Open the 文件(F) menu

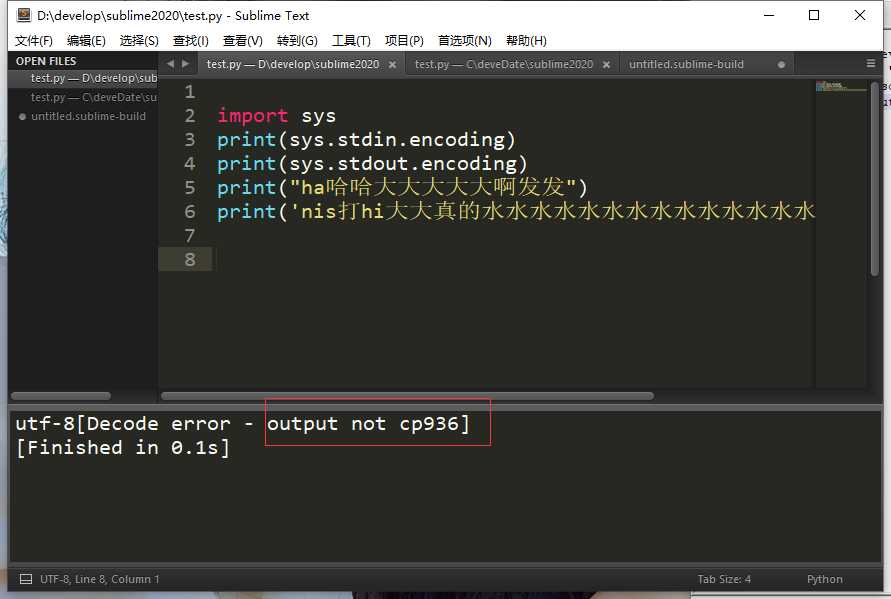34,41
